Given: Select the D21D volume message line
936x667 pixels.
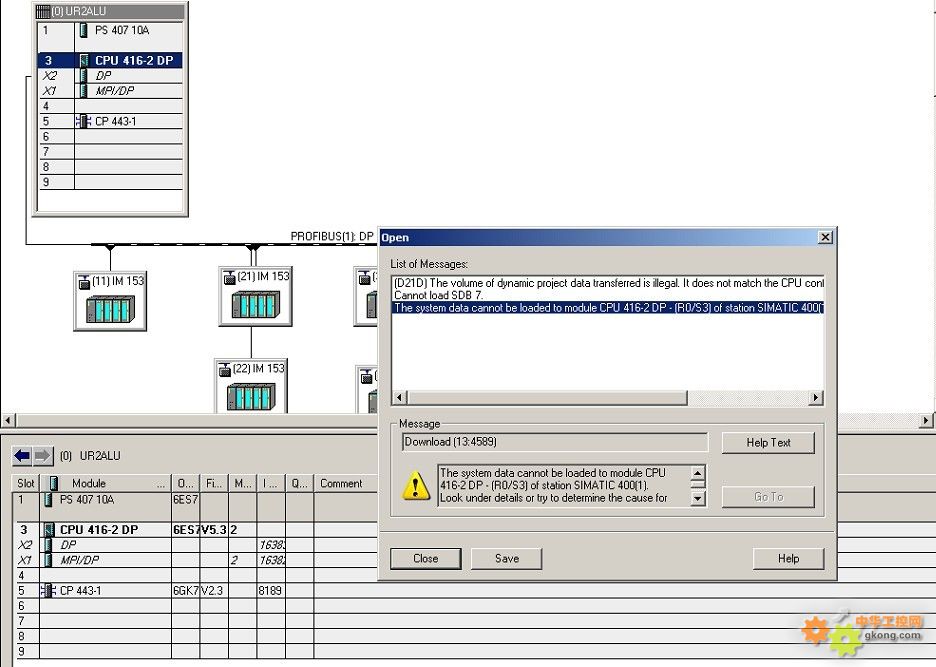Looking at the screenshot, I should [608, 283].
